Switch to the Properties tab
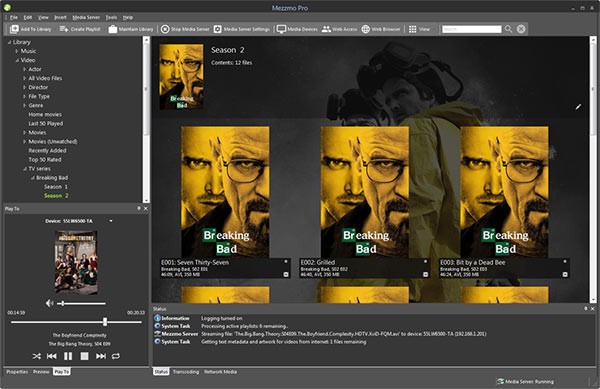Viewport: 600px width, 389px height. pyautogui.click(x=17, y=372)
